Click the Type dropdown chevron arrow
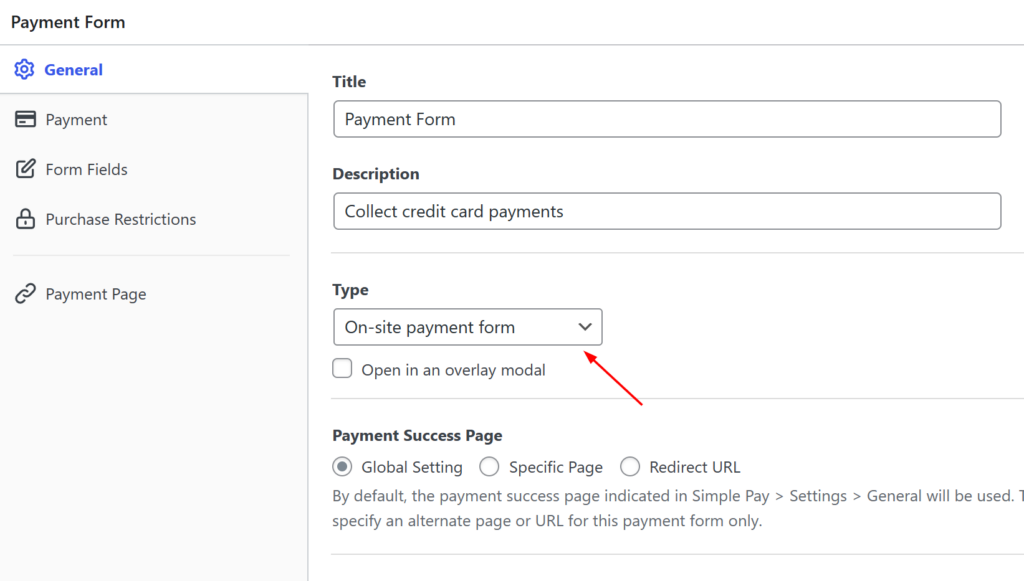The height and width of the screenshot is (581, 1024). (x=585, y=327)
